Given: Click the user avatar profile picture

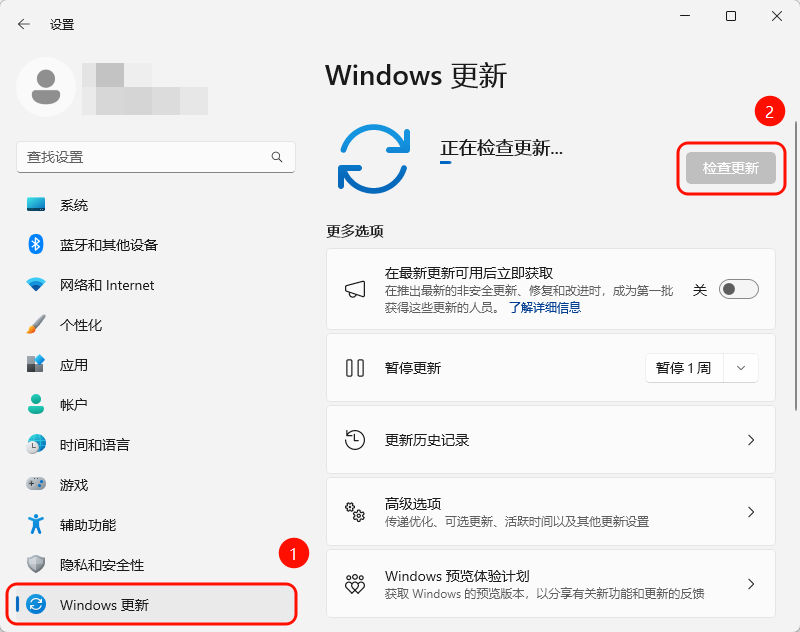Looking at the screenshot, I should pyautogui.click(x=46, y=87).
